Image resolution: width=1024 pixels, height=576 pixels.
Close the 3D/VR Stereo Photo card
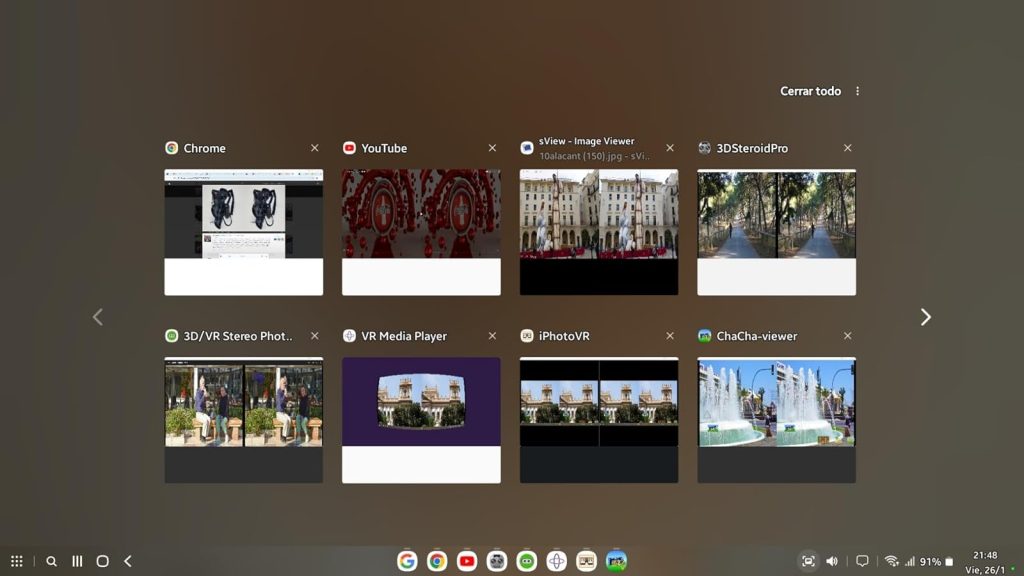coord(315,336)
